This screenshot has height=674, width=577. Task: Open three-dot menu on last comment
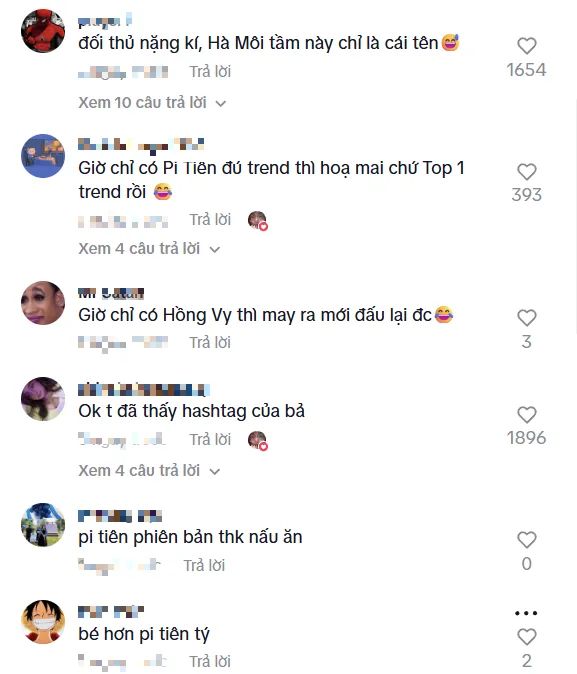526,613
